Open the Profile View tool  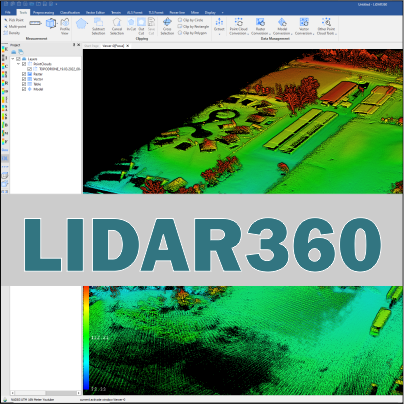65,26
